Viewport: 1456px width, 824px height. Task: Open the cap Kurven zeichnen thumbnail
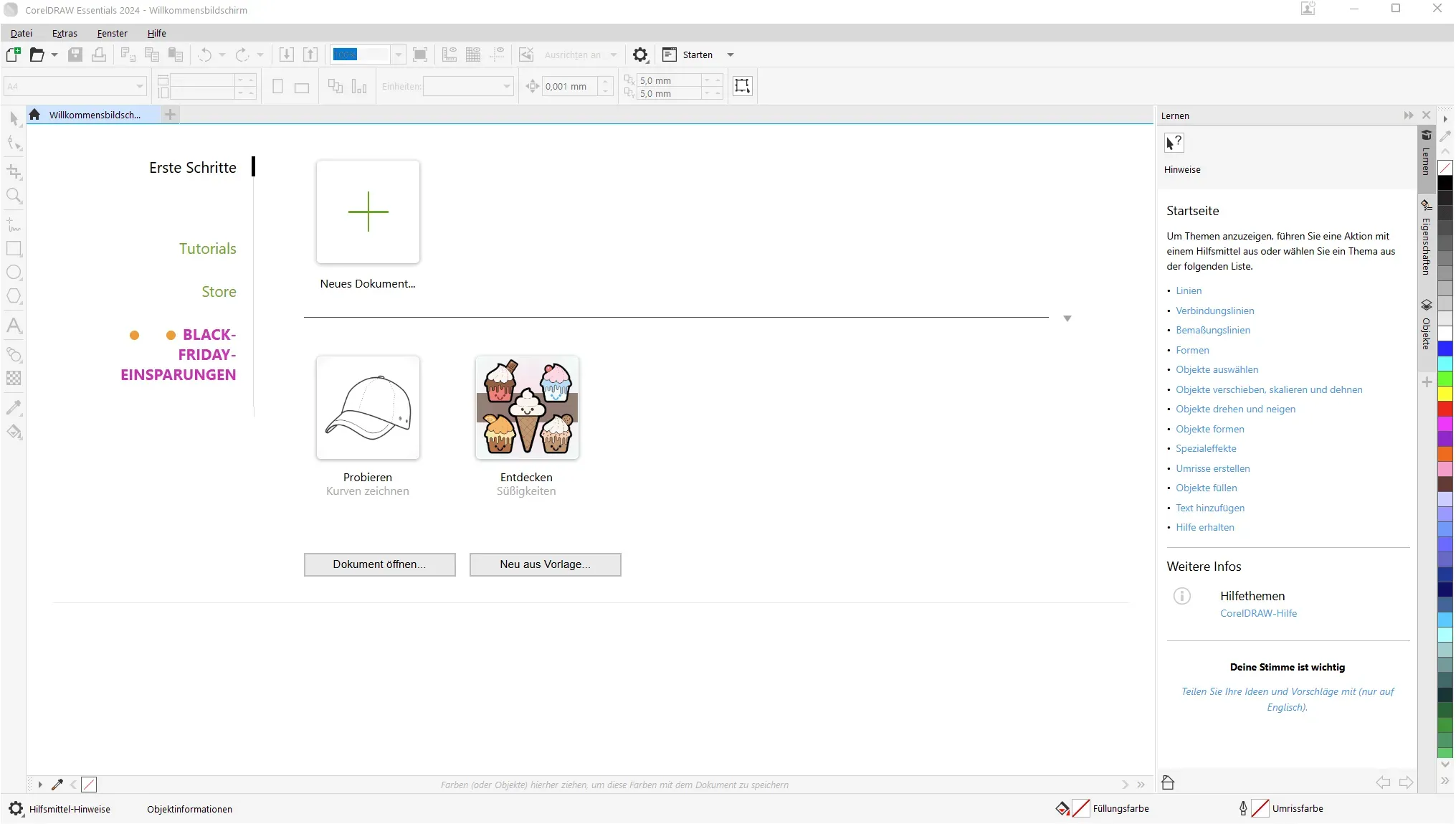[368, 407]
